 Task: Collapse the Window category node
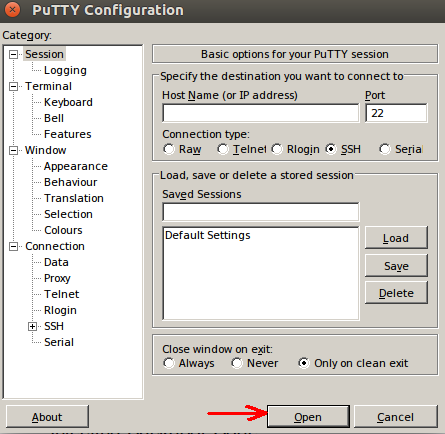(13, 151)
